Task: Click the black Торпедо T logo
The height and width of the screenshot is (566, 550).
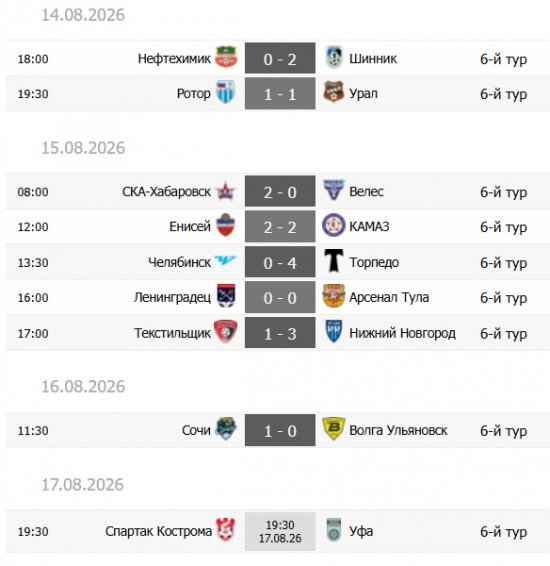Action: (x=333, y=261)
